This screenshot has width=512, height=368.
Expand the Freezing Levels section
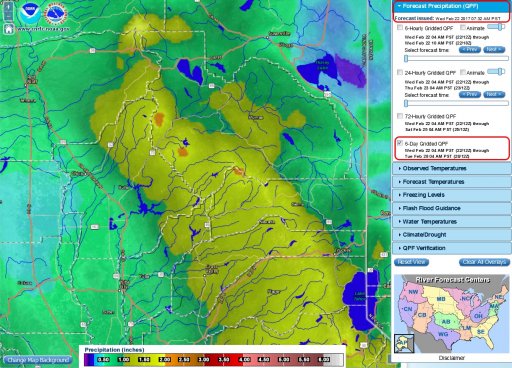coord(451,195)
